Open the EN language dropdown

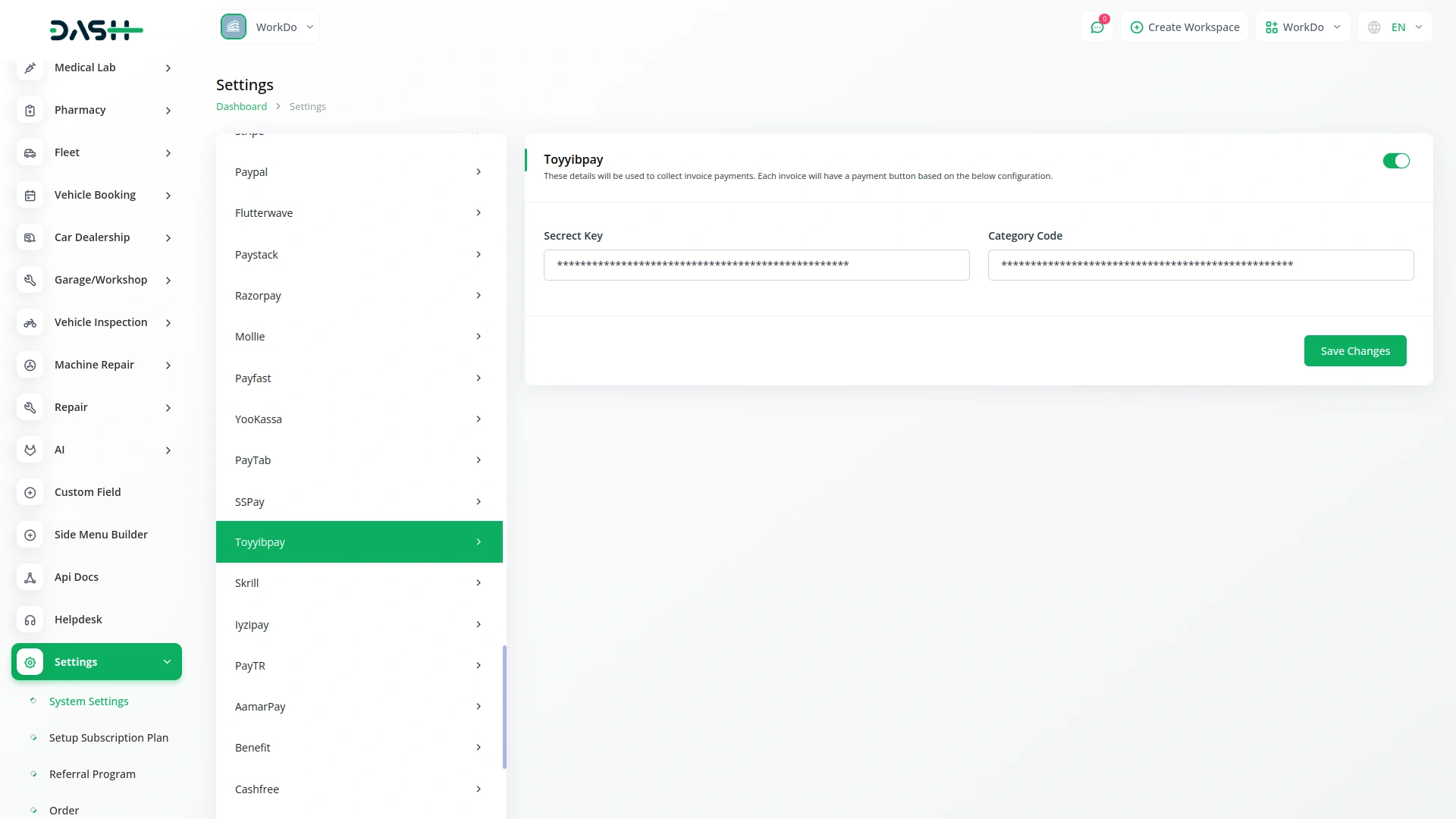tap(1395, 27)
